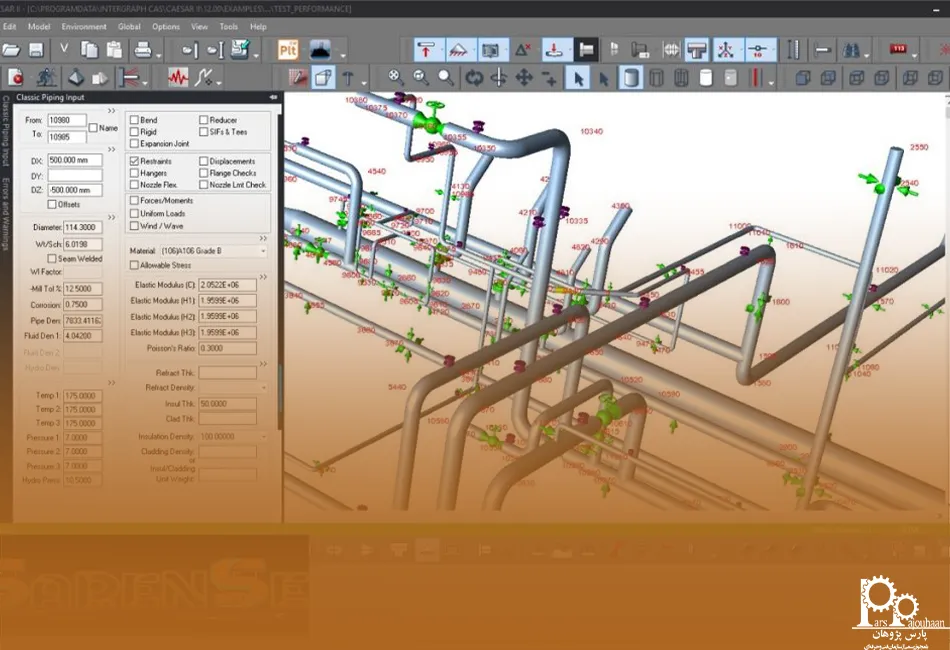Image resolution: width=950 pixels, height=650 pixels.
Task: Expand the Diameter section chevron
Action: click(x=111, y=217)
